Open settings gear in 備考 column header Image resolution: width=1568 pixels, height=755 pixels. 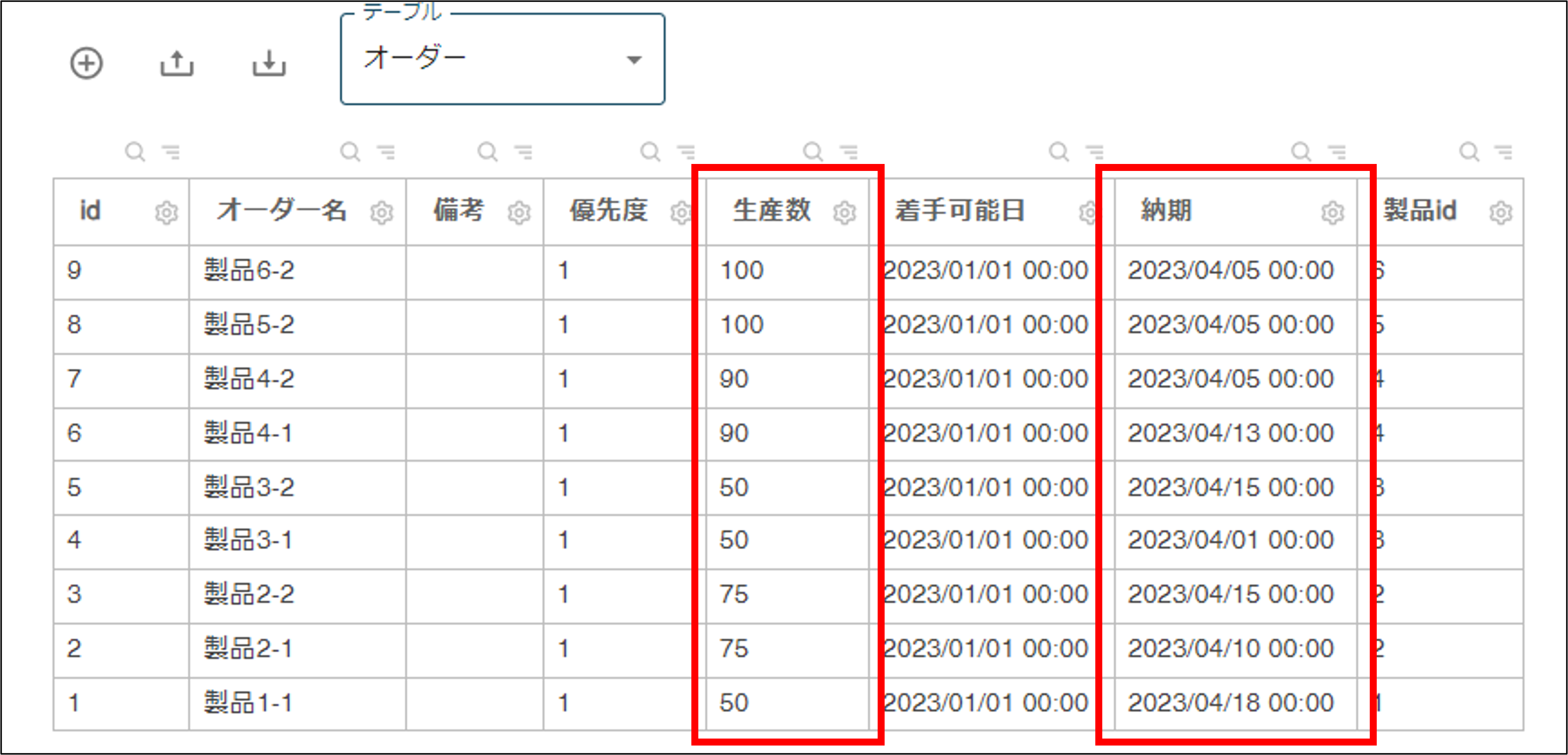(x=519, y=212)
